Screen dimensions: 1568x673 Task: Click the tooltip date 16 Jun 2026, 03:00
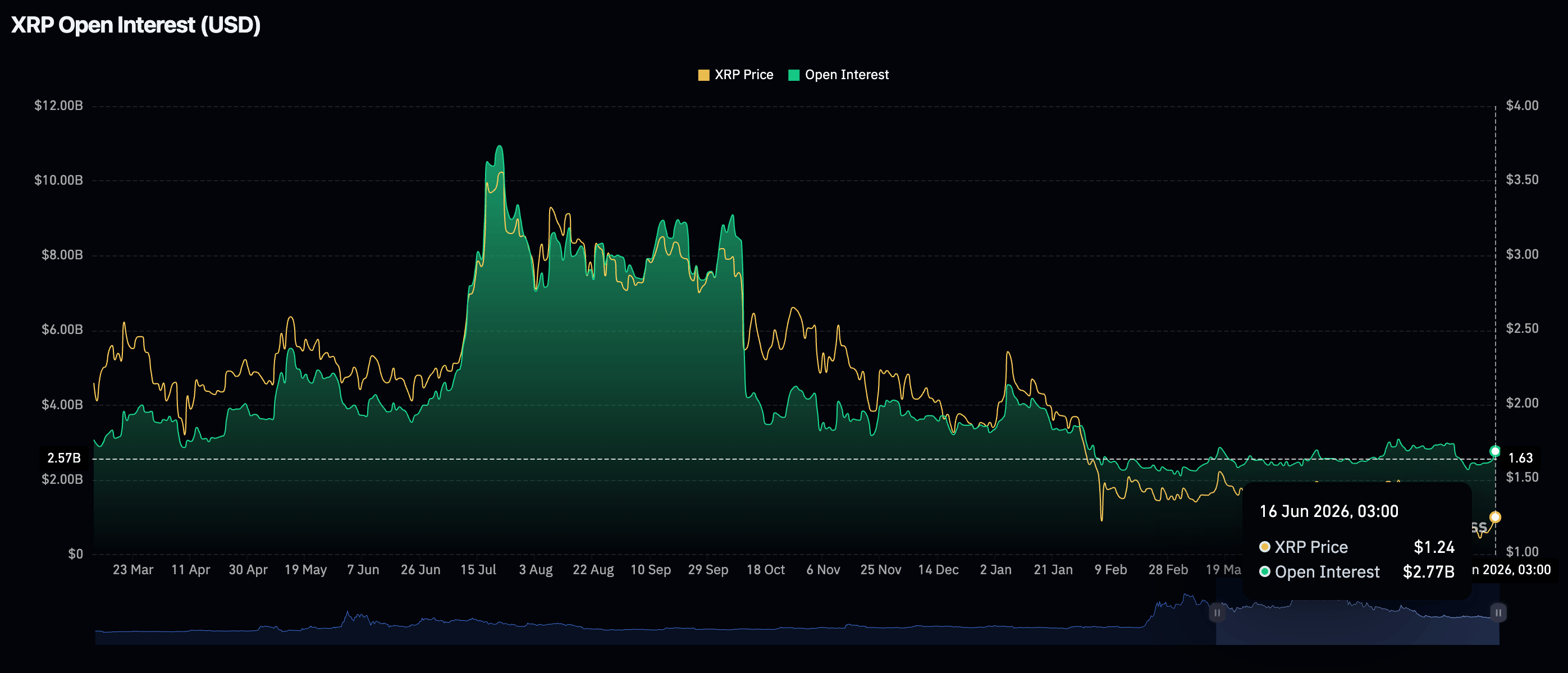click(x=1329, y=511)
